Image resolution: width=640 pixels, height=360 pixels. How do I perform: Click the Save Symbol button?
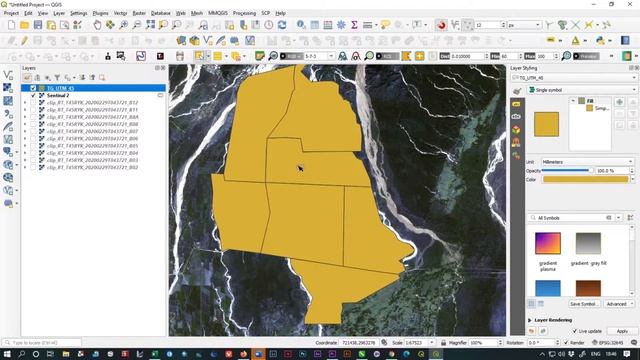(584, 304)
